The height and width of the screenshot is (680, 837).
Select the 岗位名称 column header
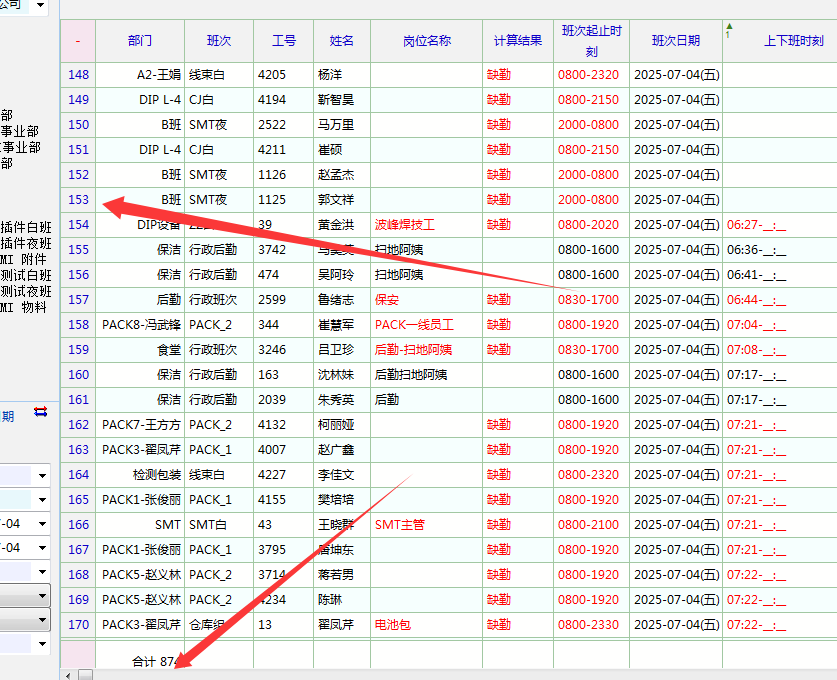pos(426,41)
